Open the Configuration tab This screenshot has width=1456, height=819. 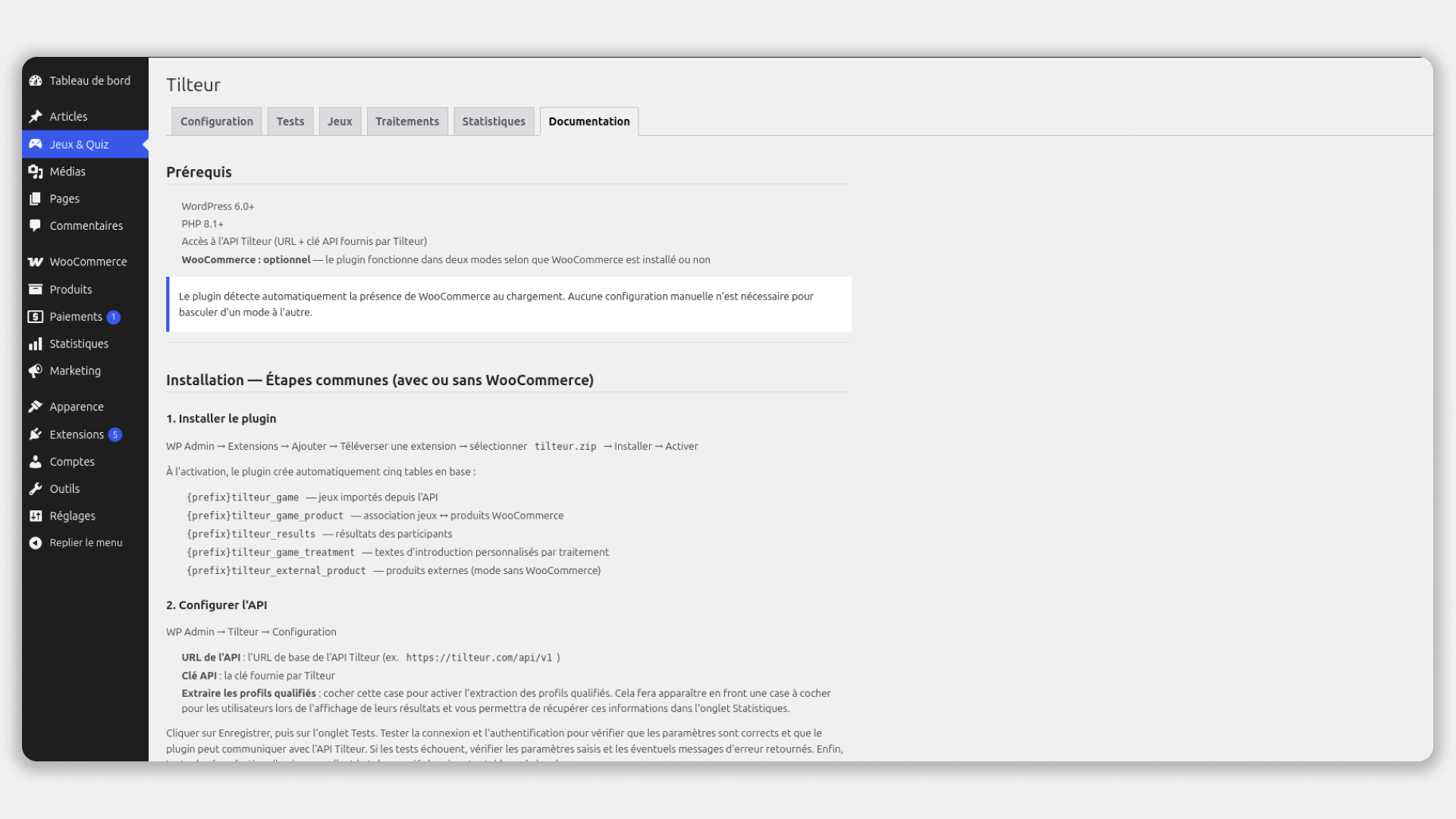click(x=217, y=121)
